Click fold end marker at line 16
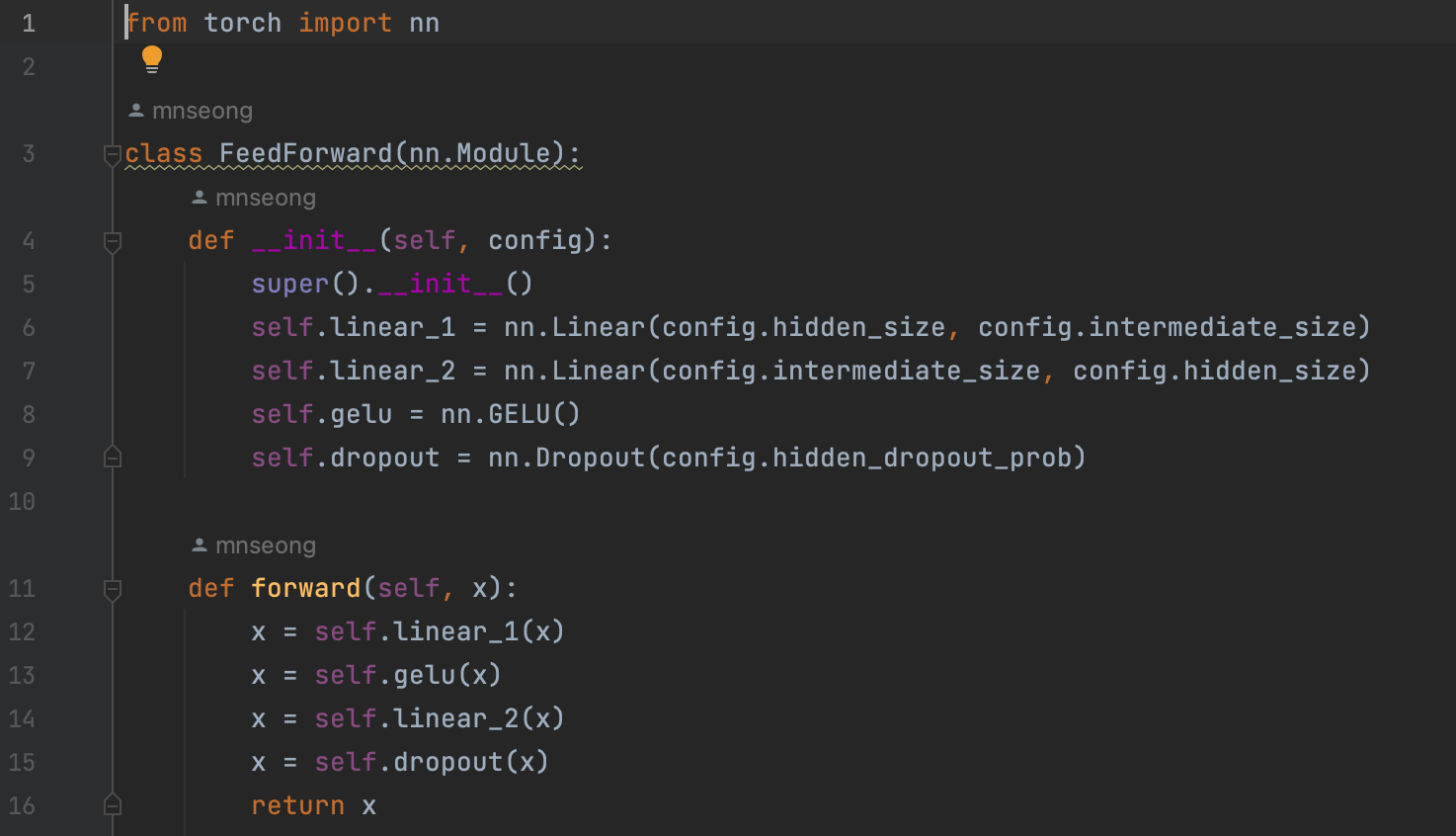The width and height of the screenshot is (1456, 836). click(x=113, y=805)
